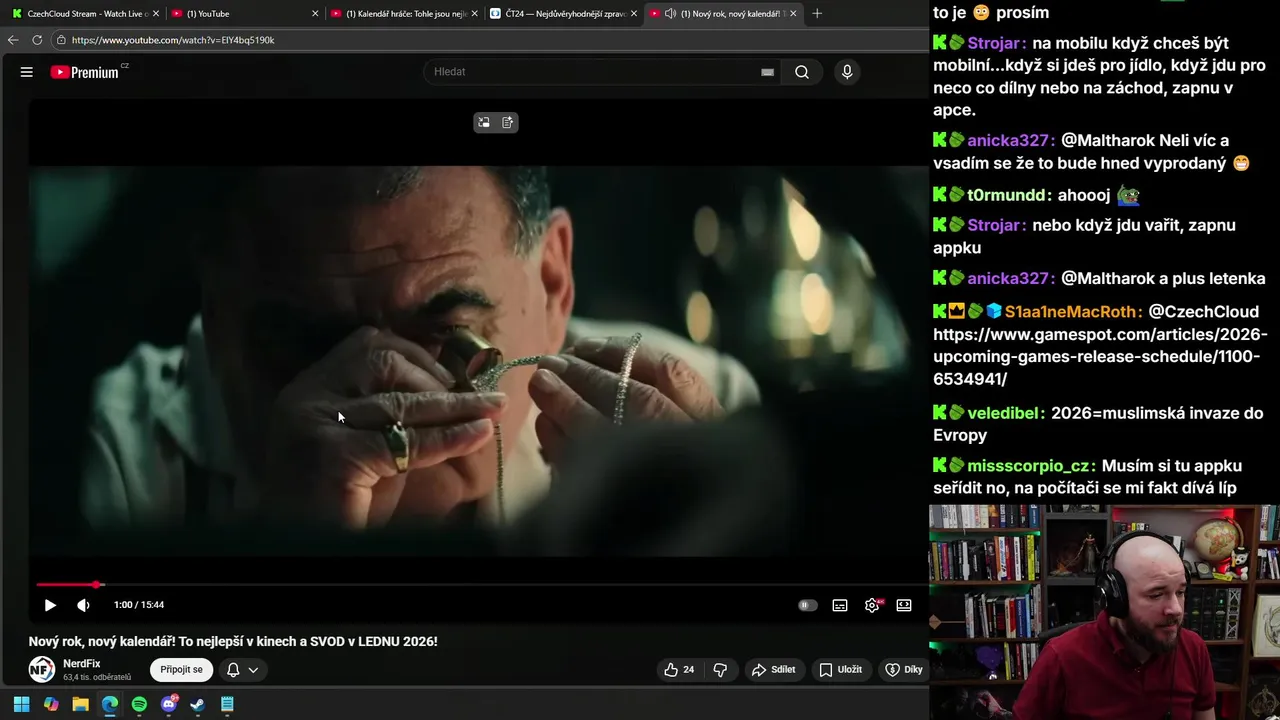1280x720 pixels.
Task: Open Microsoft Edge from the taskbar
Action: (x=110, y=704)
